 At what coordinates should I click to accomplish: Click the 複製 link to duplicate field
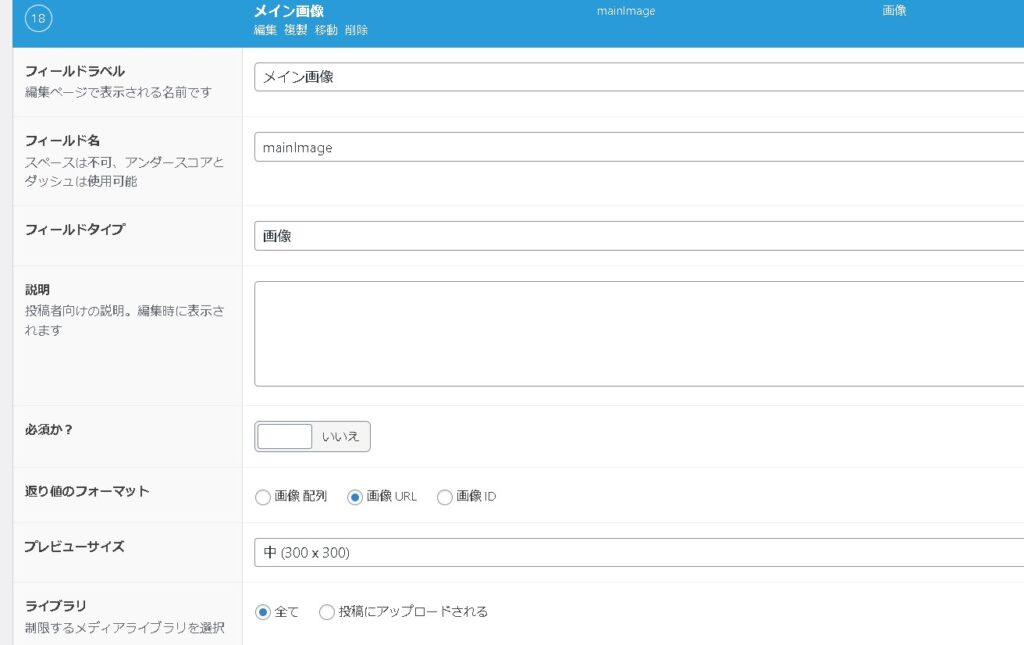click(x=295, y=31)
